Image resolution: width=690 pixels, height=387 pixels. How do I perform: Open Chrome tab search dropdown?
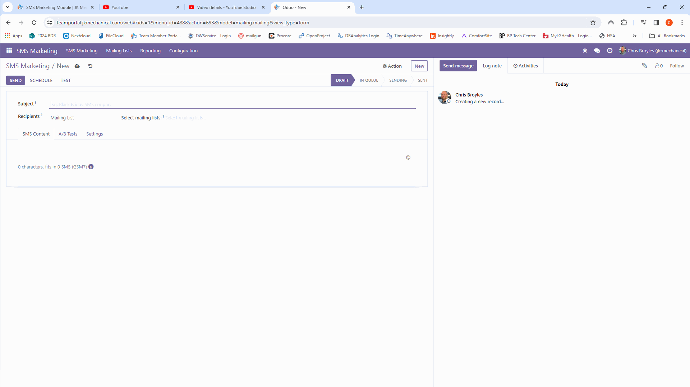(x=7, y=7)
